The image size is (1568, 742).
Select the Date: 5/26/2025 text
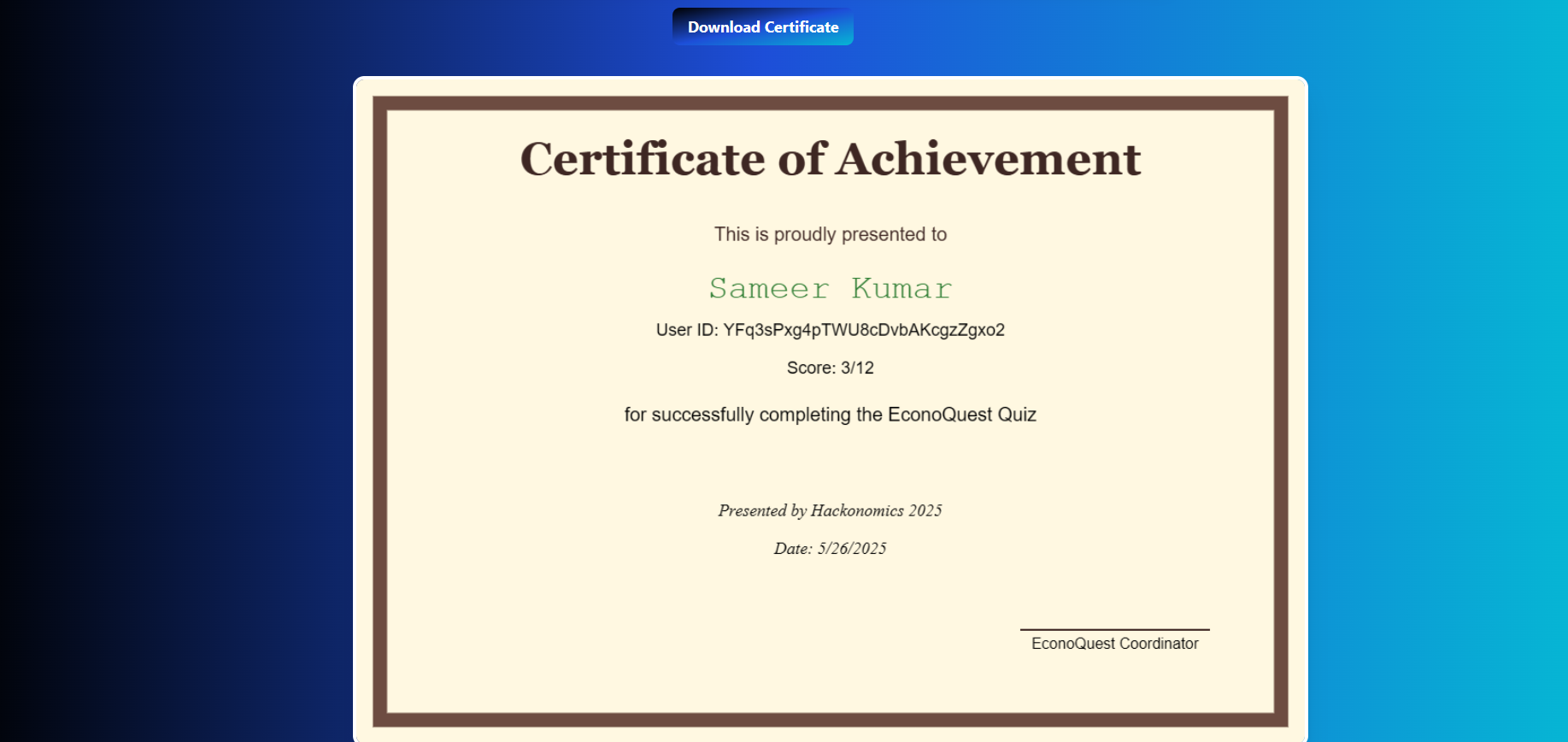pos(831,548)
